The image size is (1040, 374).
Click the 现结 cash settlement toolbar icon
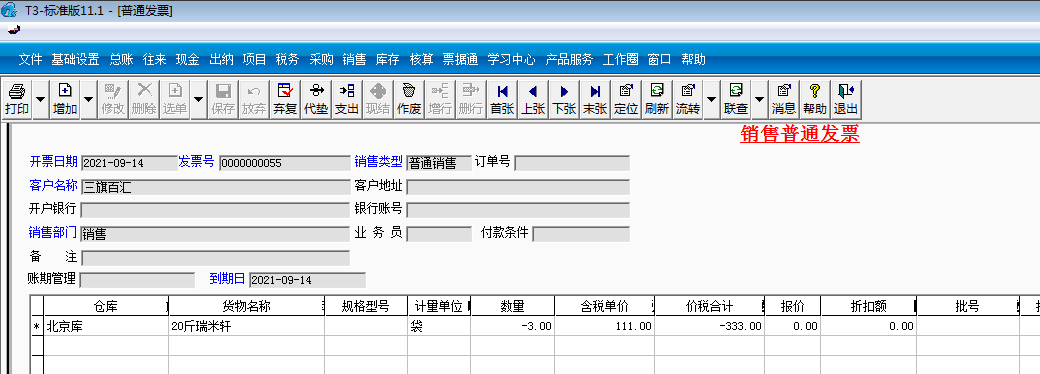pyautogui.click(x=378, y=99)
